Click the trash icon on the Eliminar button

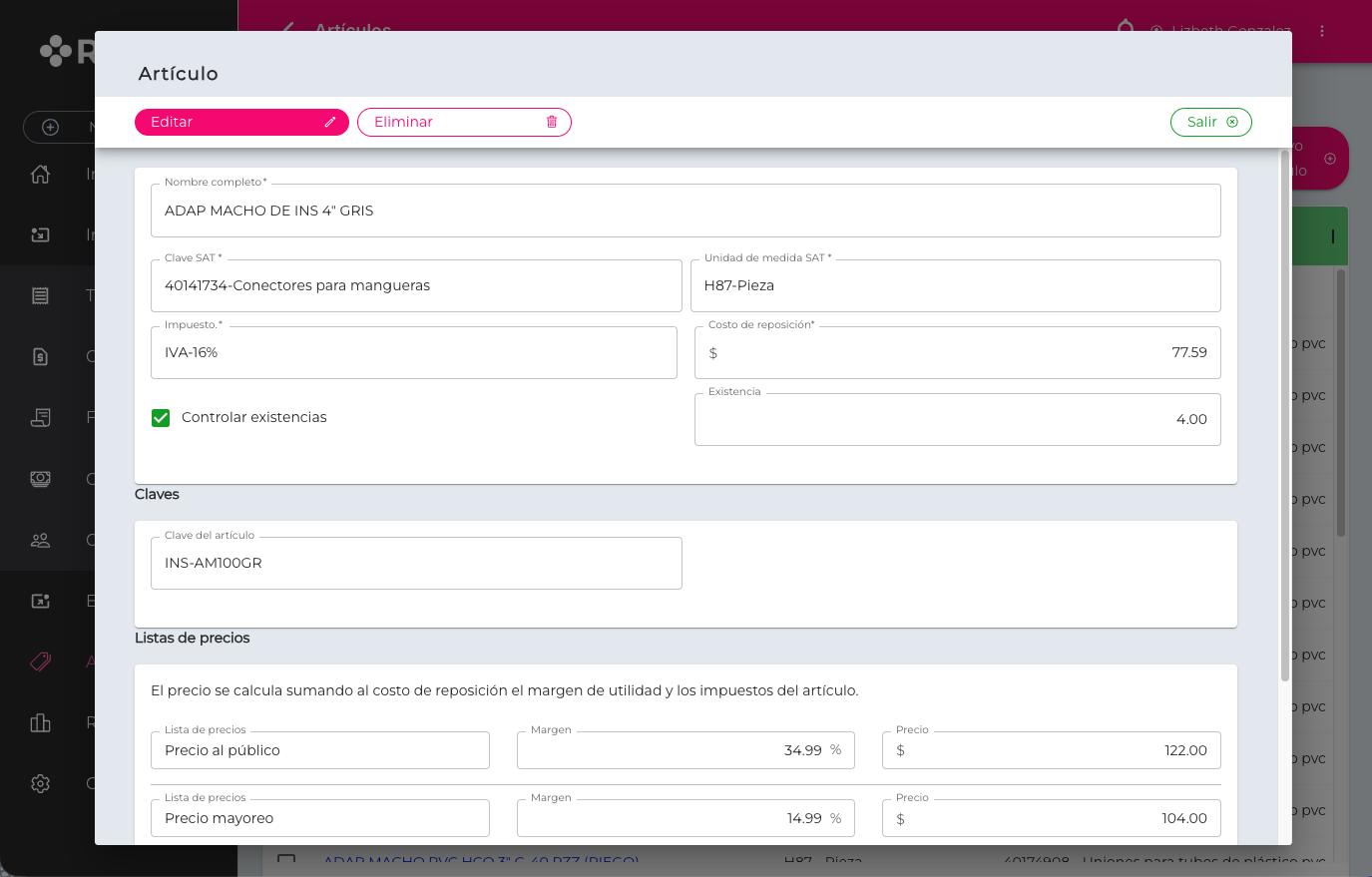tap(552, 122)
